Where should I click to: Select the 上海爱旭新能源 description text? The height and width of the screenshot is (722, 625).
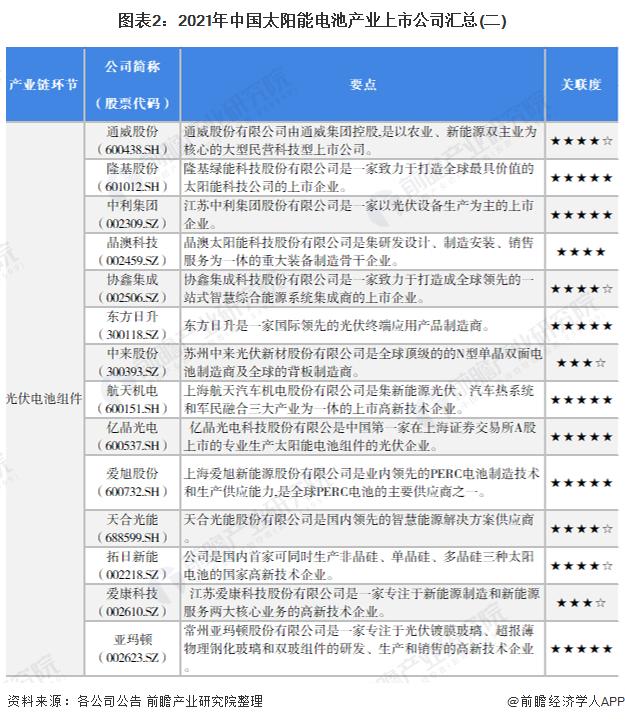(362, 483)
